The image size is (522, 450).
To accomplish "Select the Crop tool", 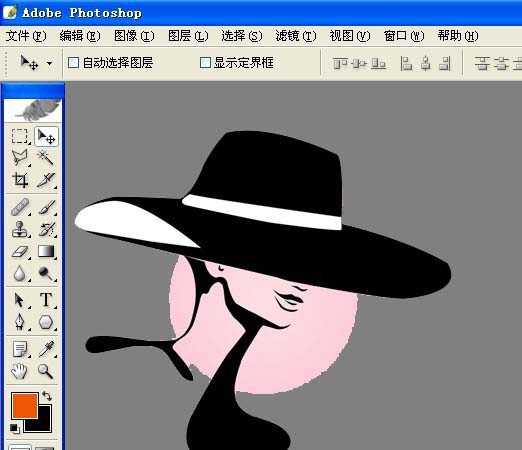I will pos(19,180).
